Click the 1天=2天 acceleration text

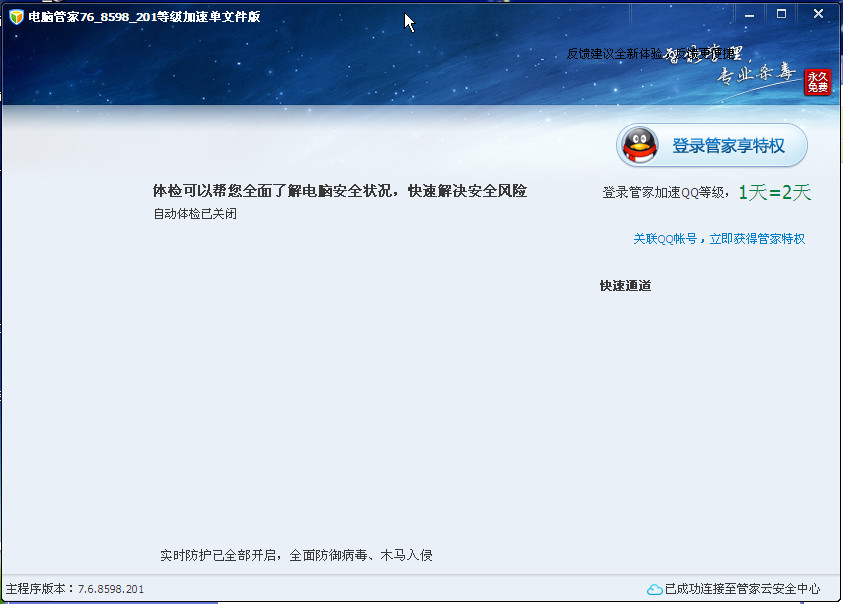(x=775, y=193)
